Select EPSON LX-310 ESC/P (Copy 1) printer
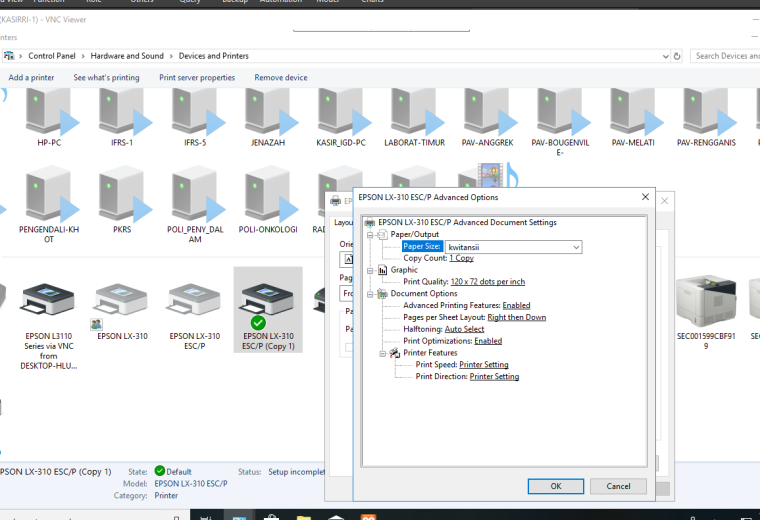The width and height of the screenshot is (760, 520). point(268,309)
